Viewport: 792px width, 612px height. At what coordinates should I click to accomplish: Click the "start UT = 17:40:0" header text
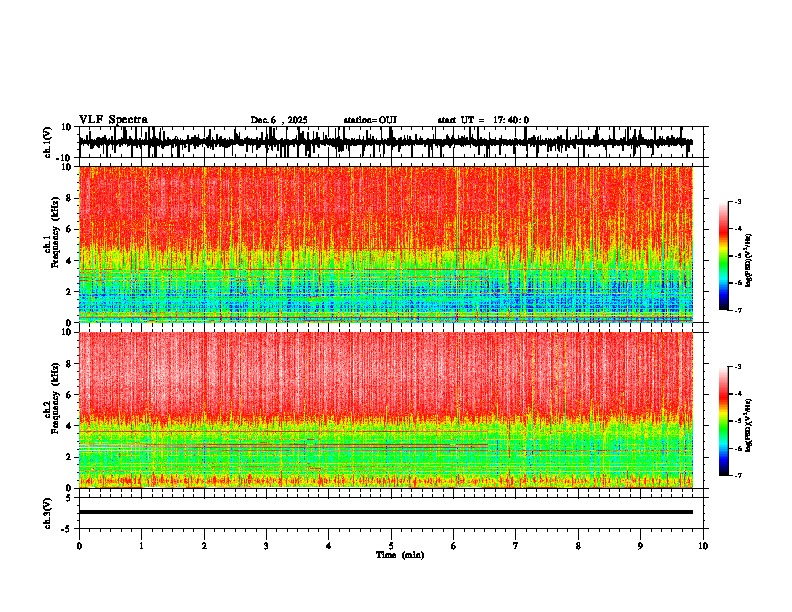(483, 120)
